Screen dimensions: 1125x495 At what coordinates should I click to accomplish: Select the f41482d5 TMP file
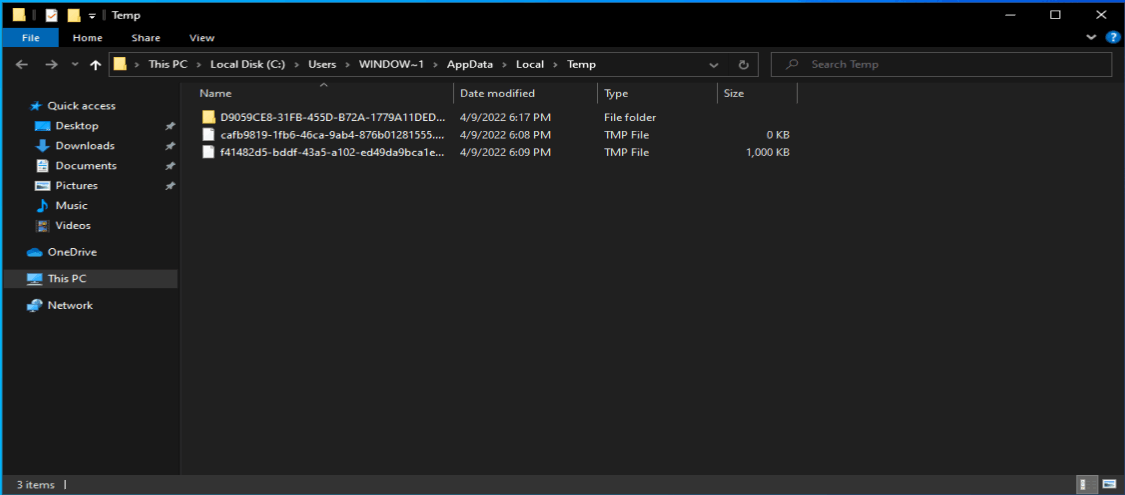[332, 152]
